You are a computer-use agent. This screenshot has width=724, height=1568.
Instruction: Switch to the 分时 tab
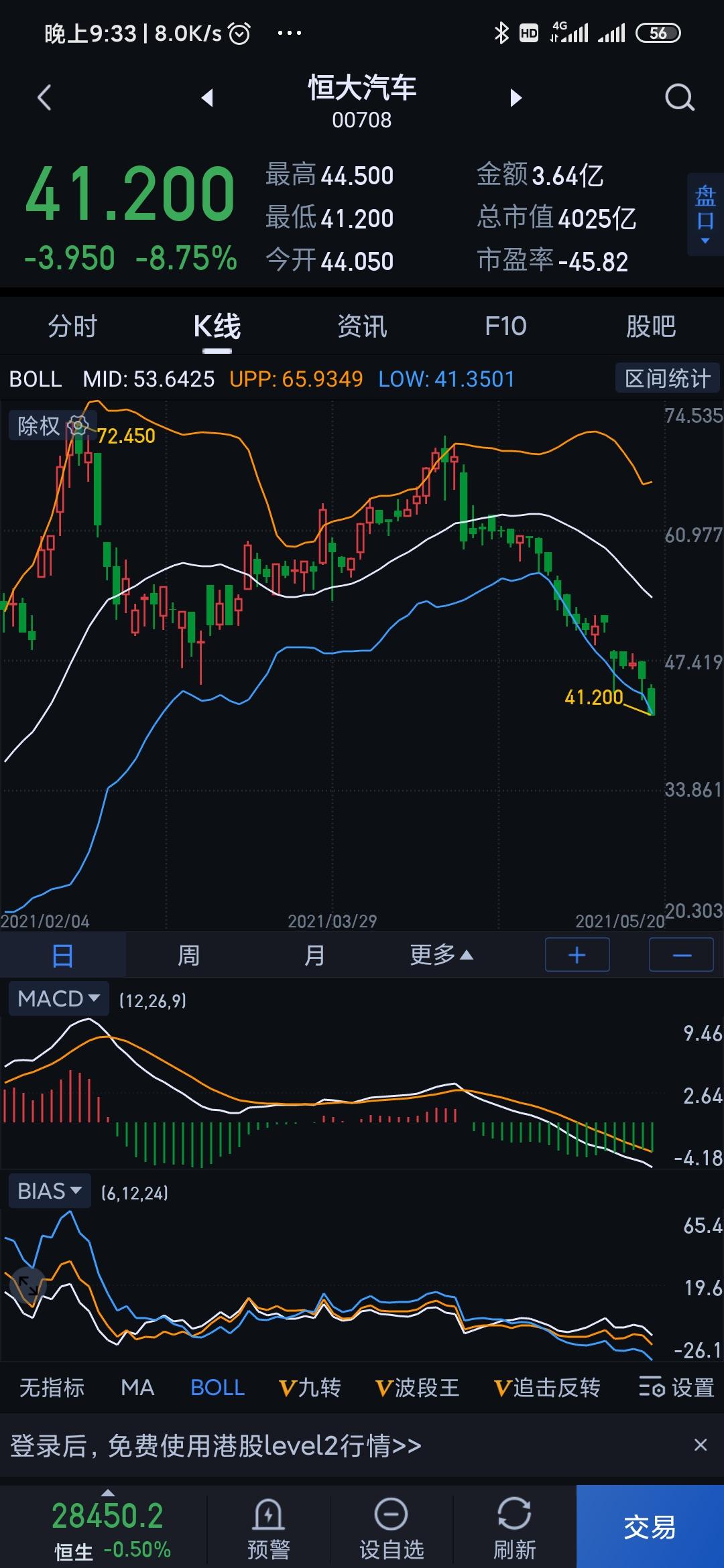pos(72,326)
